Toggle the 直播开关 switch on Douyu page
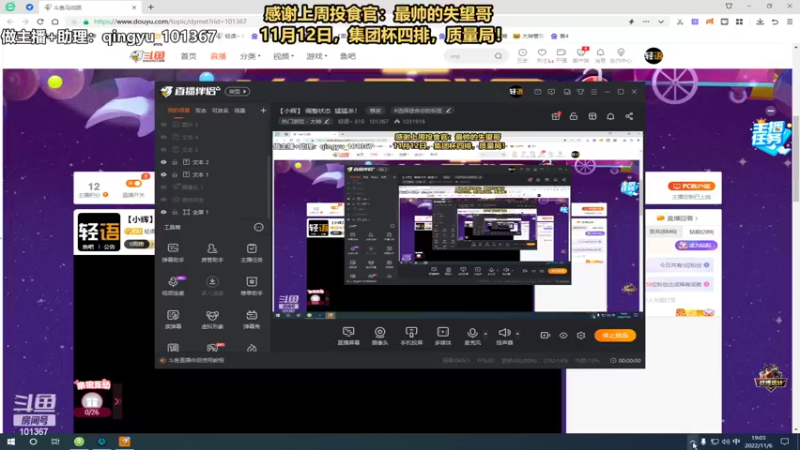This screenshot has width=800, height=450. [x=134, y=183]
